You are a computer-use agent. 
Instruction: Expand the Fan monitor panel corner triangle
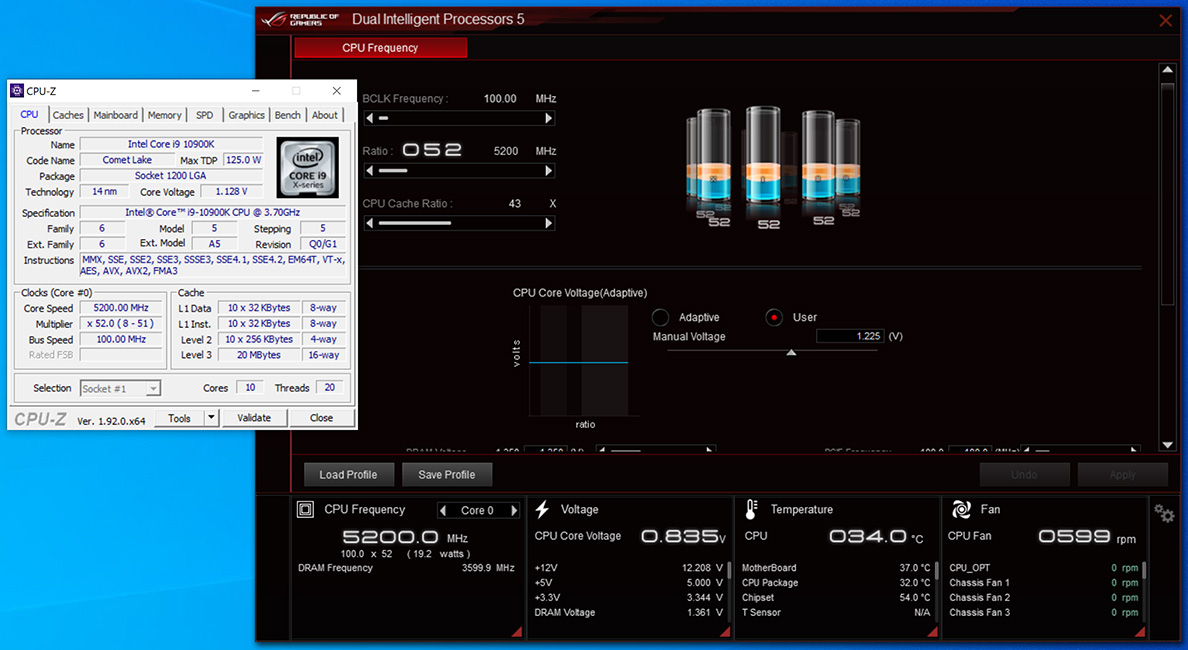[x=1140, y=632]
